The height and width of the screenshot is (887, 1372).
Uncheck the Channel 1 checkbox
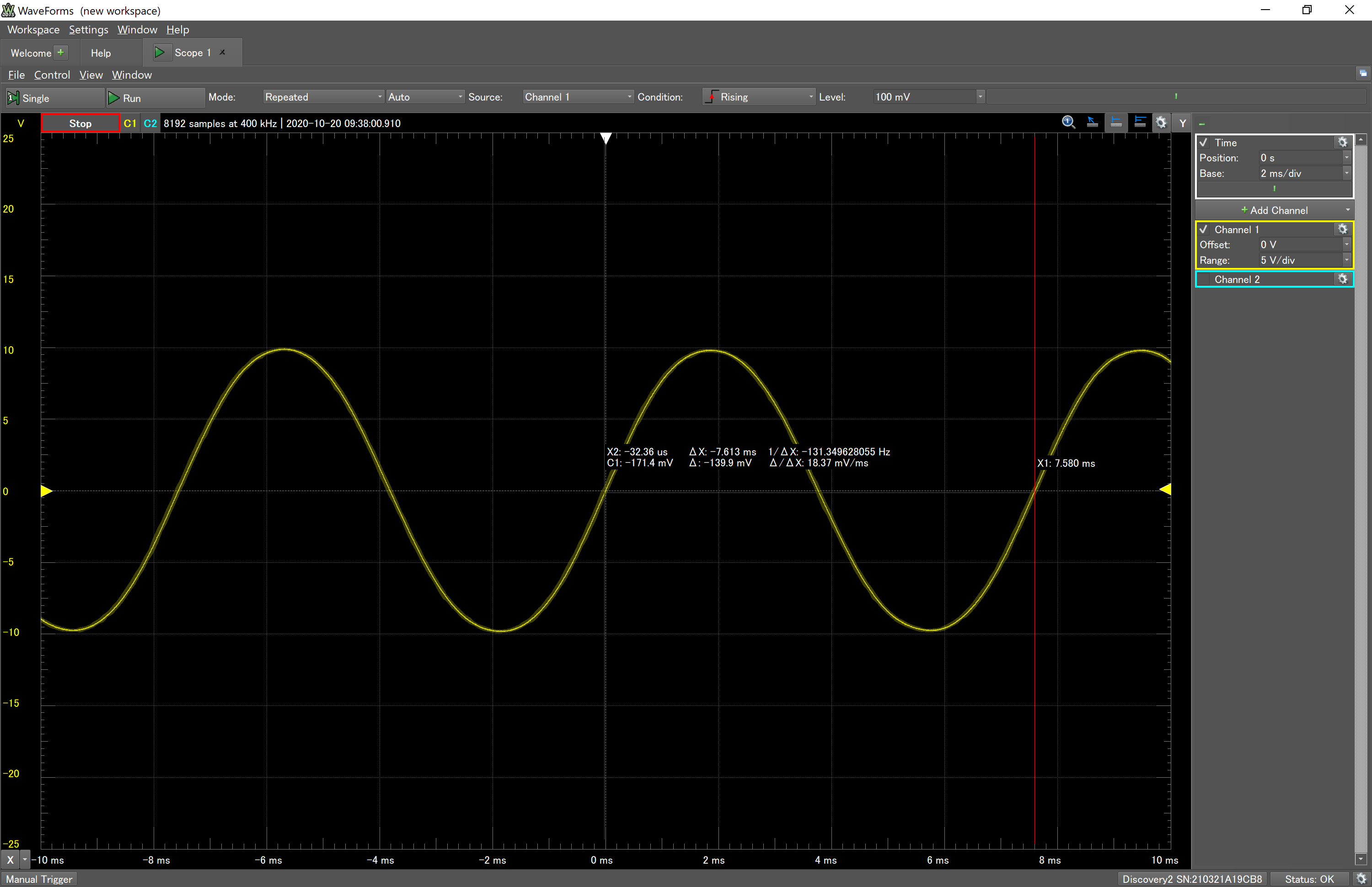coord(1203,229)
